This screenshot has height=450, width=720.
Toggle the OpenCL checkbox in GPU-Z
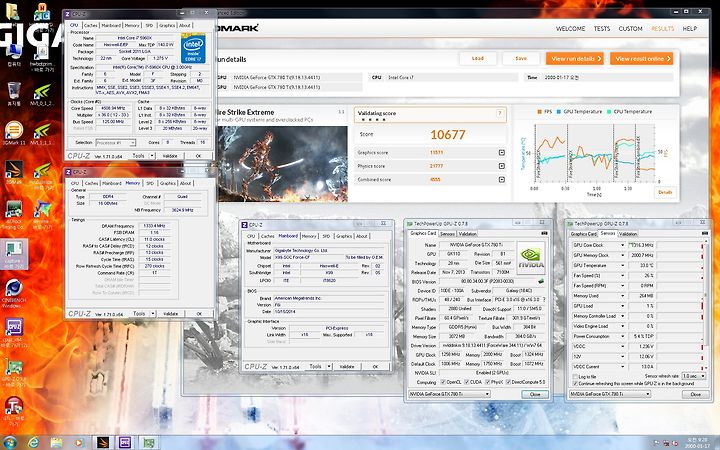tap(443, 382)
